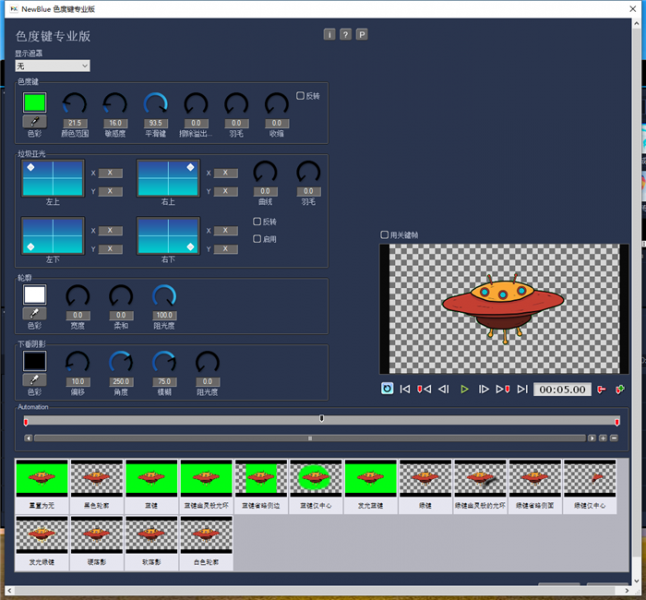Image resolution: width=646 pixels, height=600 pixels.
Task: Play the preview
Action: click(464, 389)
